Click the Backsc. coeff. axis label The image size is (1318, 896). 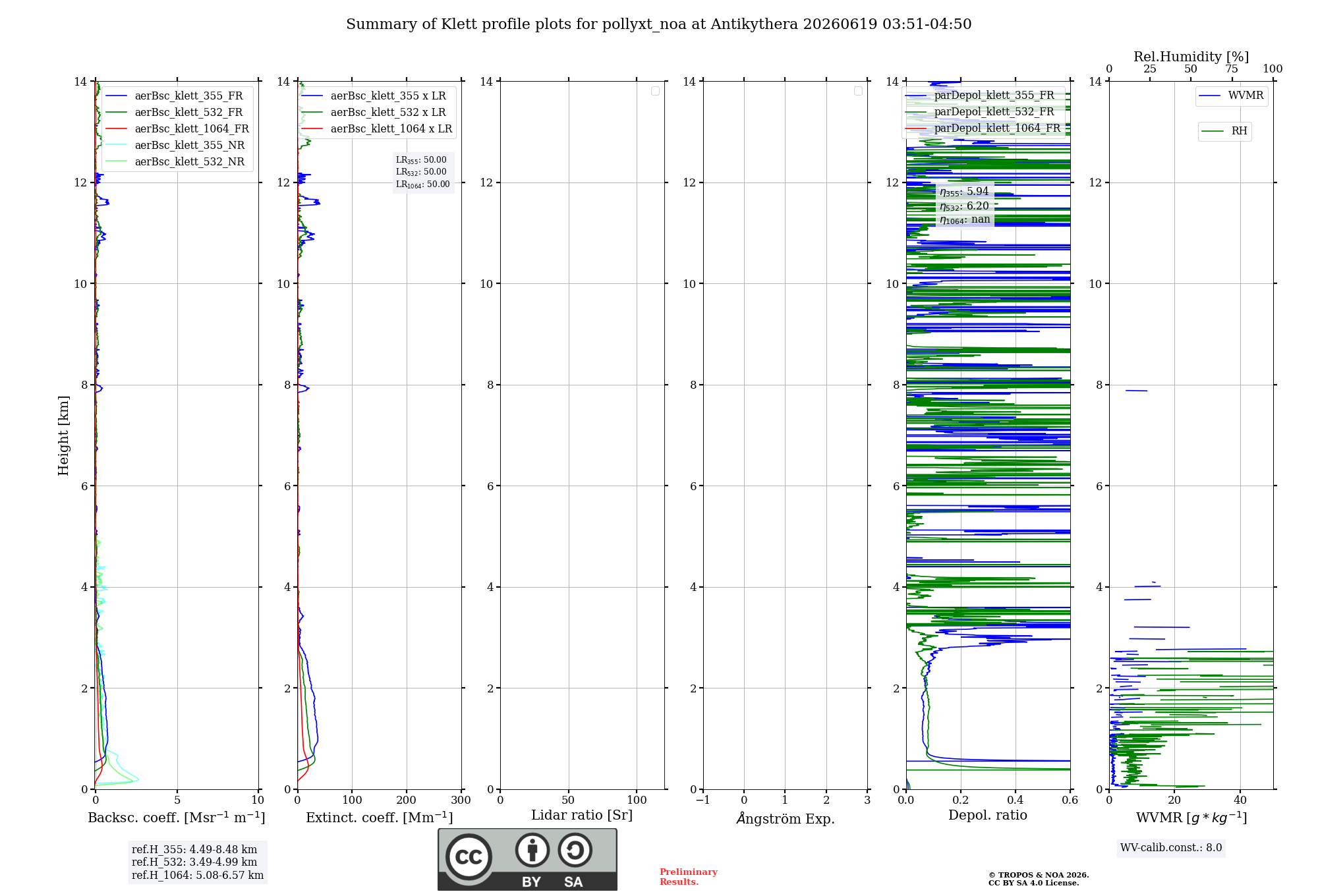[x=177, y=818]
